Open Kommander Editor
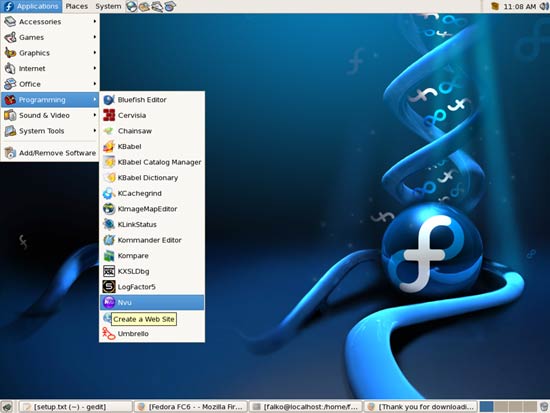 coord(152,240)
